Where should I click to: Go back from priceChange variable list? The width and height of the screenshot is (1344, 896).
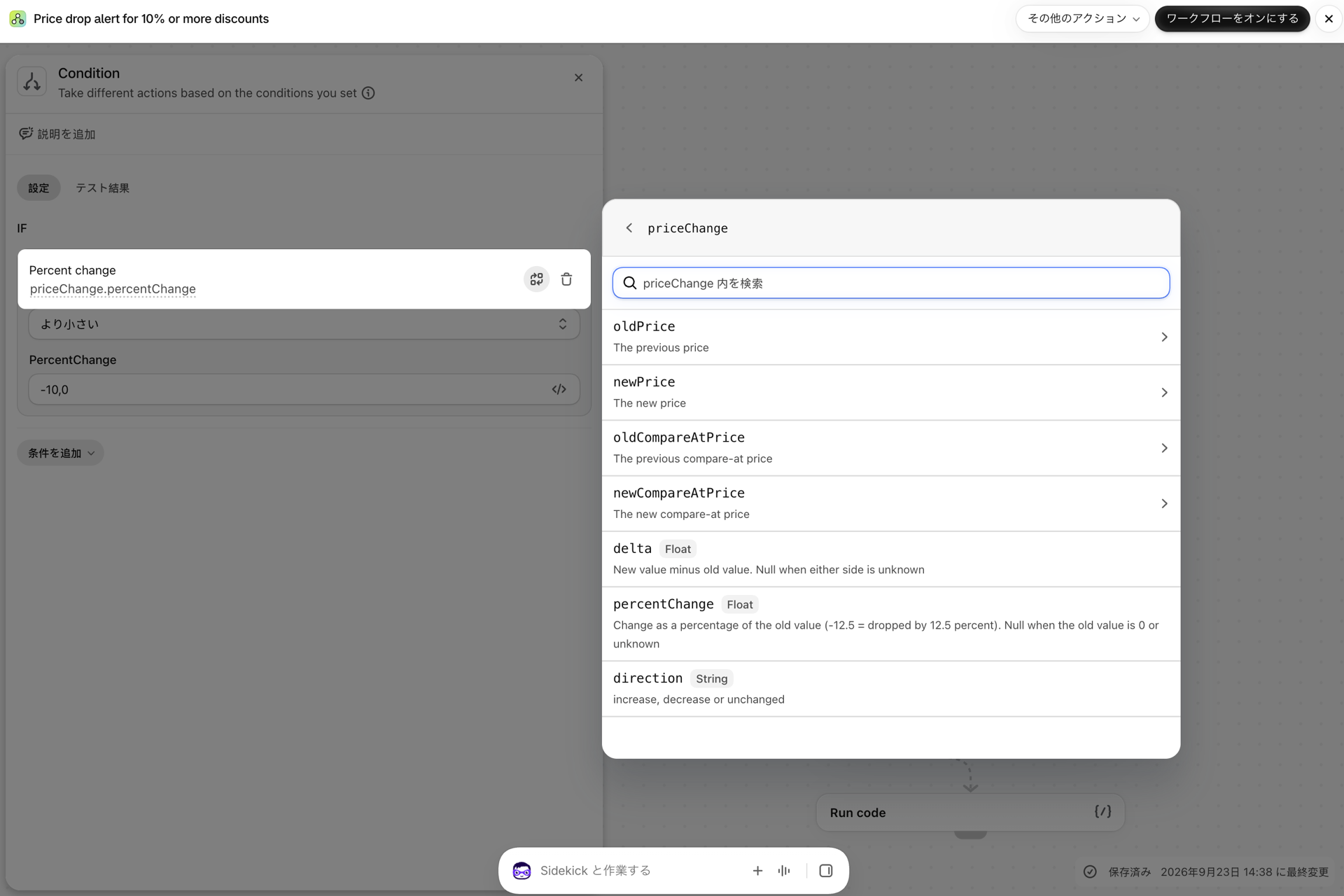629,228
